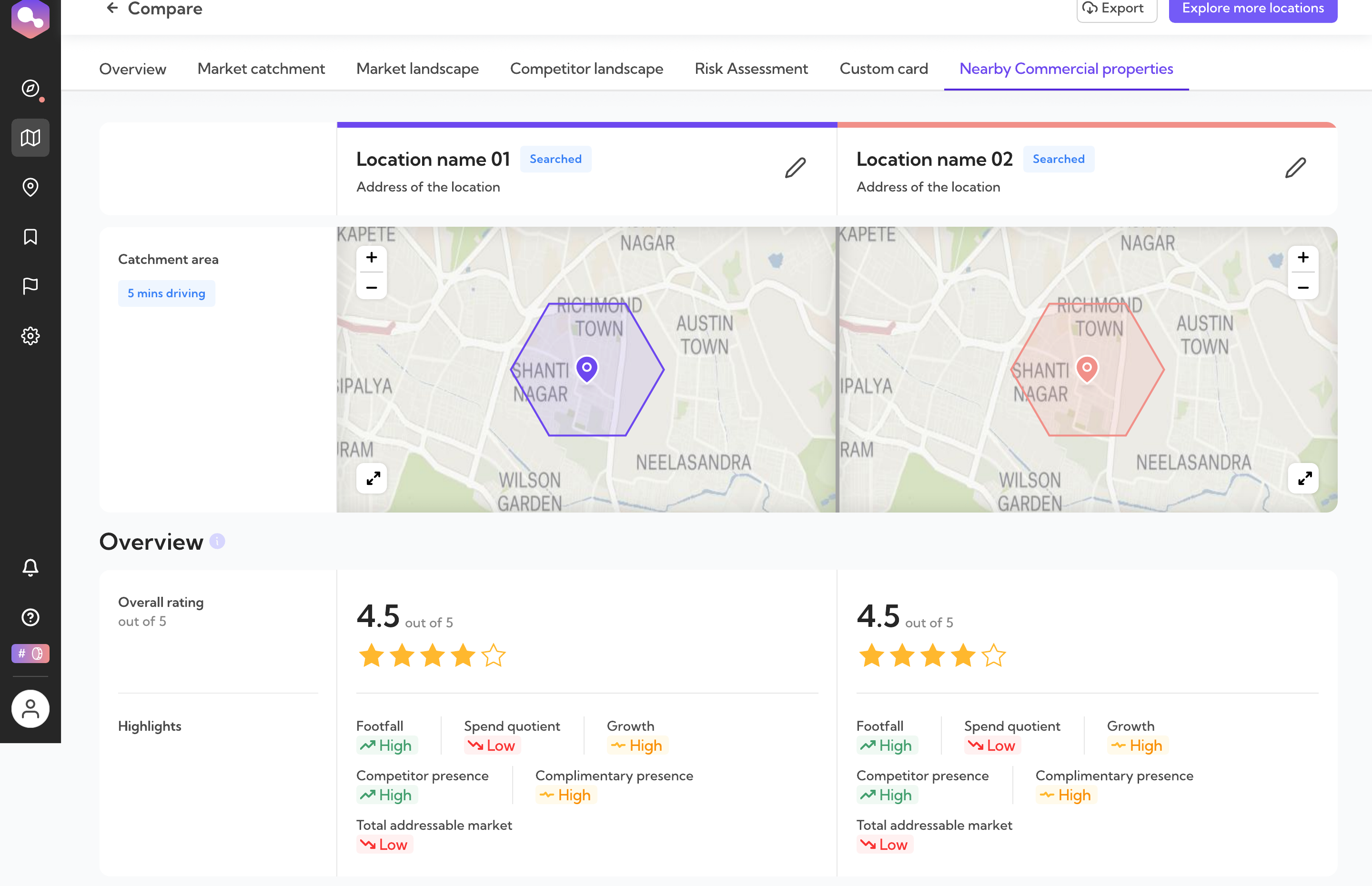Click the star rating for Location 01
The width and height of the screenshot is (1372, 886).
[432, 656]
